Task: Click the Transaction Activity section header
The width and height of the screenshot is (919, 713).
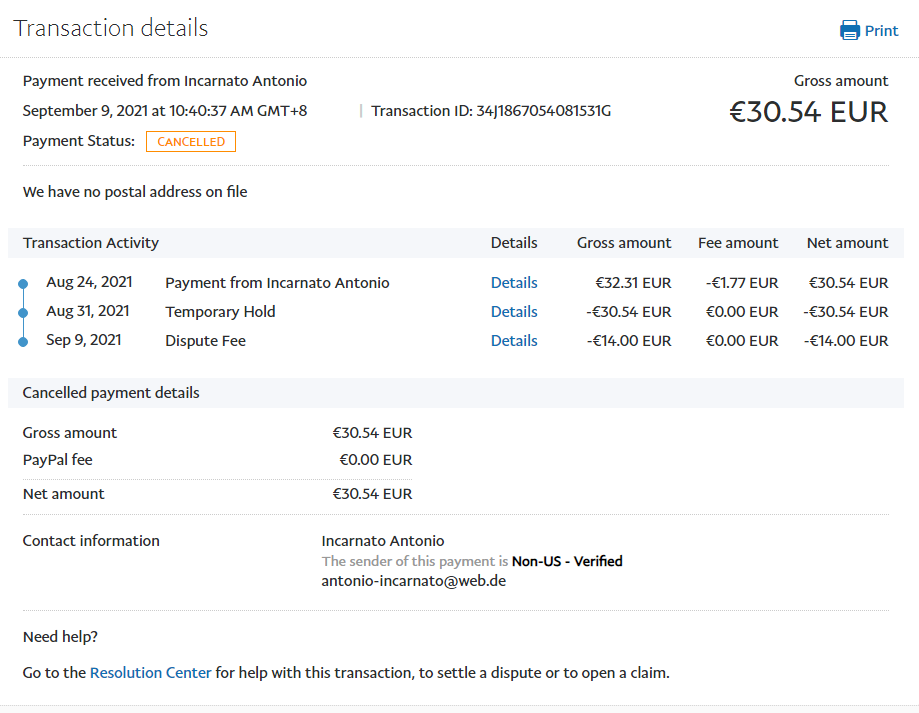Action: click(91, 243)
